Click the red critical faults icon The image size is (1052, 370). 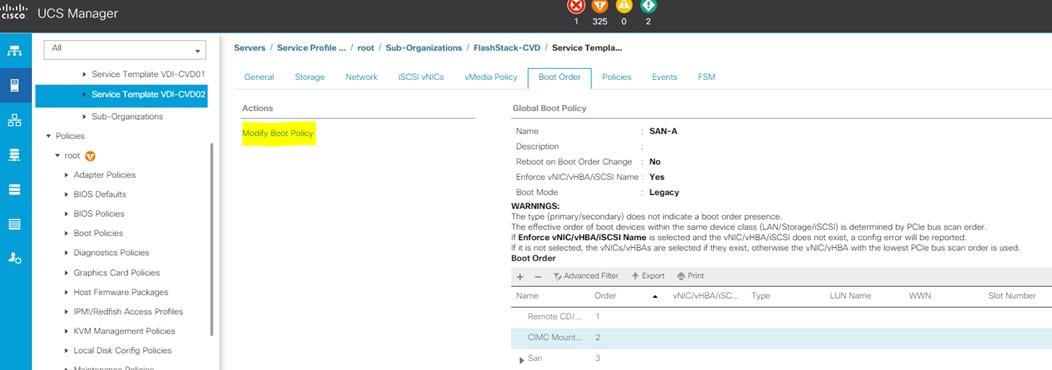click(576, 6)
